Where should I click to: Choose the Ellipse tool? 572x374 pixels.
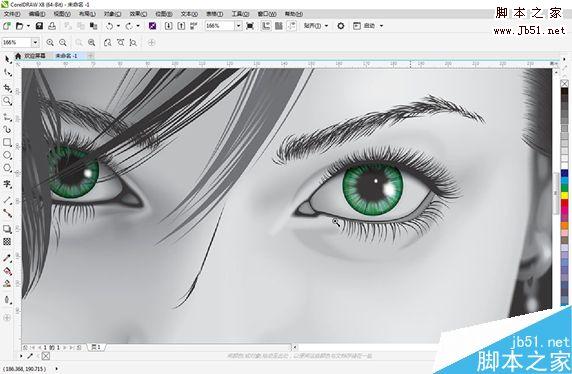(x=7, y=155)
